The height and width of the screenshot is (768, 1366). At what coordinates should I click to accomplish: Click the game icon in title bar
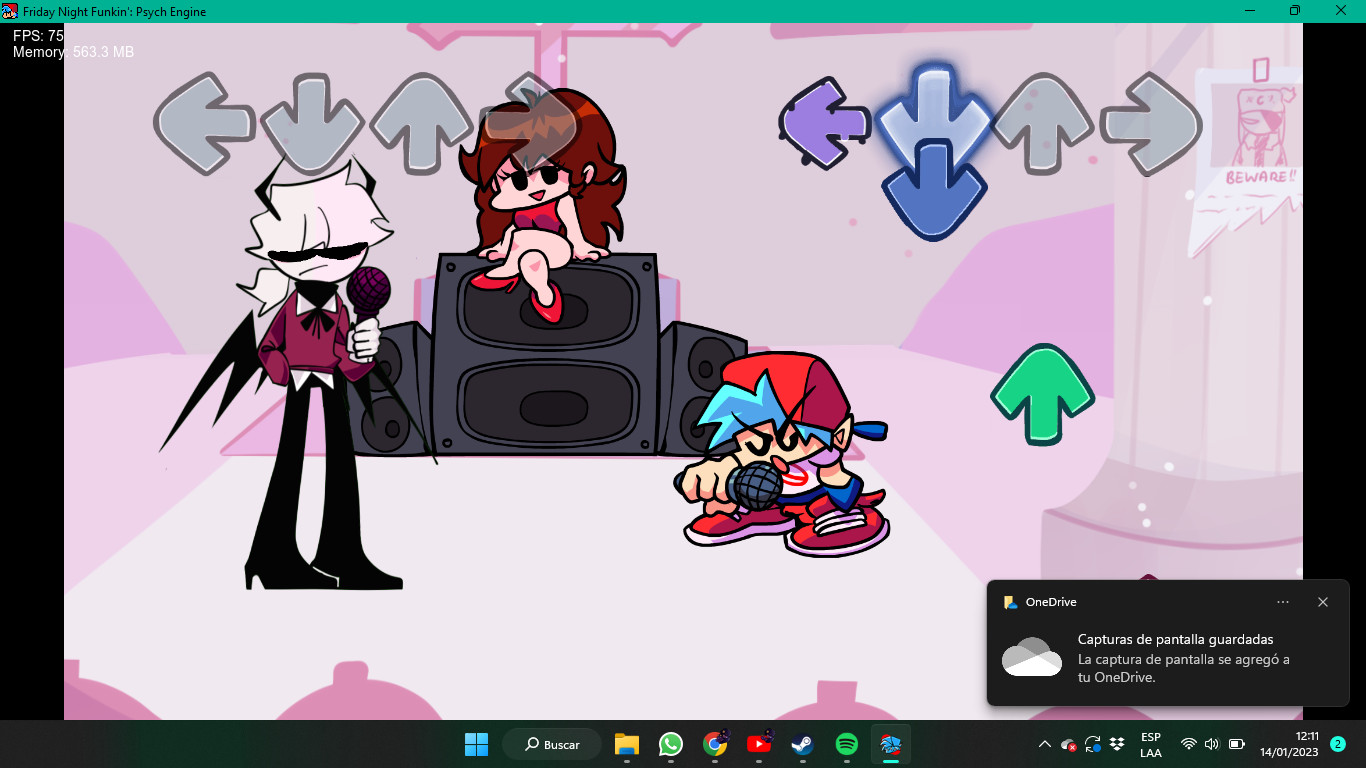coord(9,10)
